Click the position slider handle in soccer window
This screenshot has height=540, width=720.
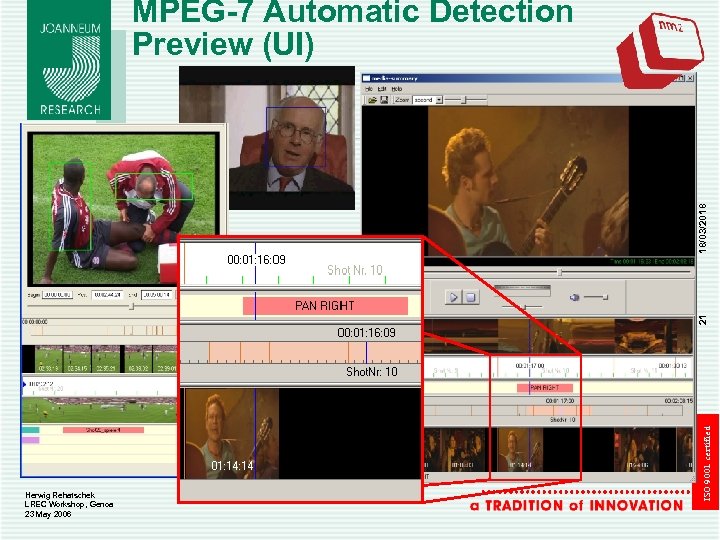click(x=131, y=306)
